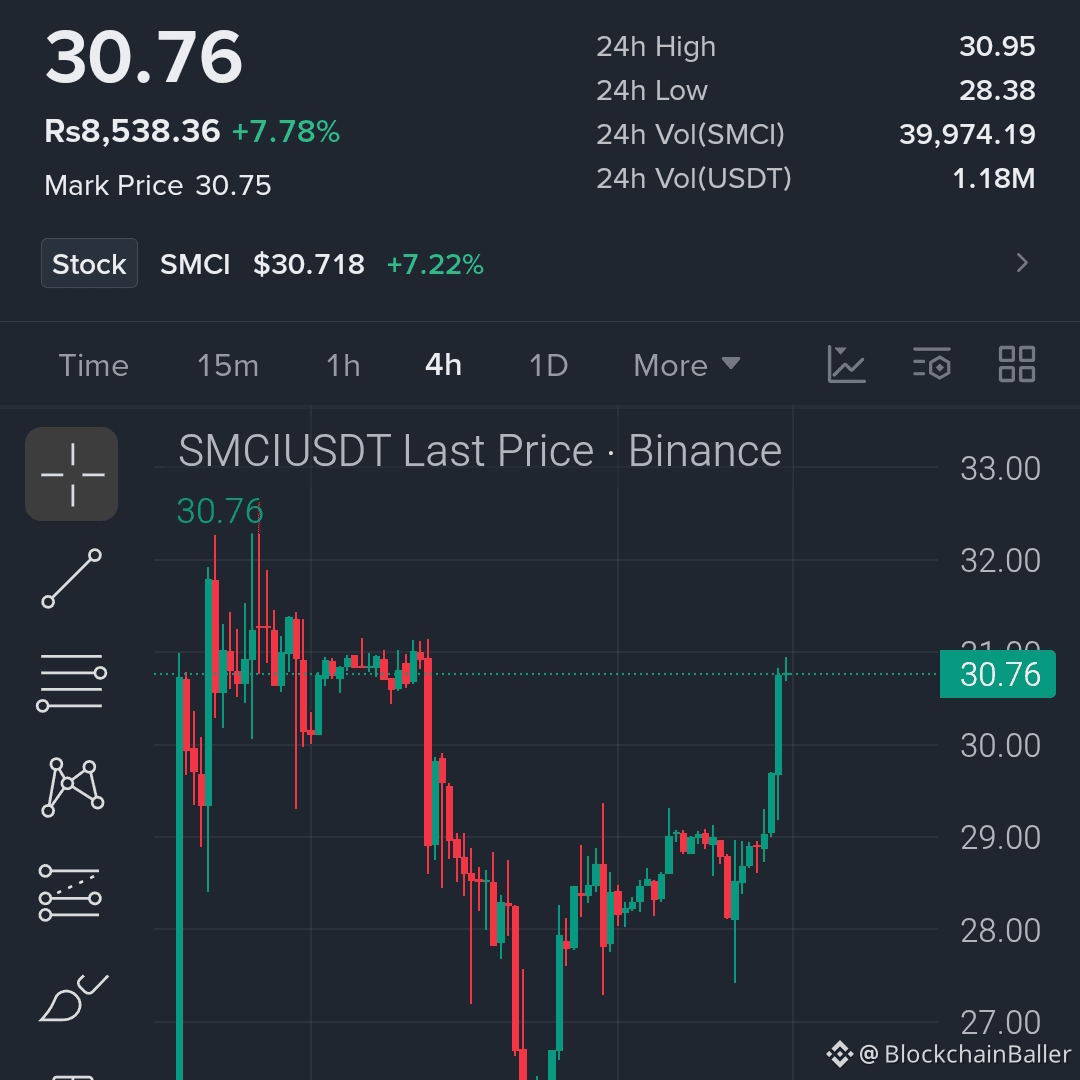The image size is (1080, 1080).
Task: Open chart settings list-gear icon
Action: click(932, 364)
